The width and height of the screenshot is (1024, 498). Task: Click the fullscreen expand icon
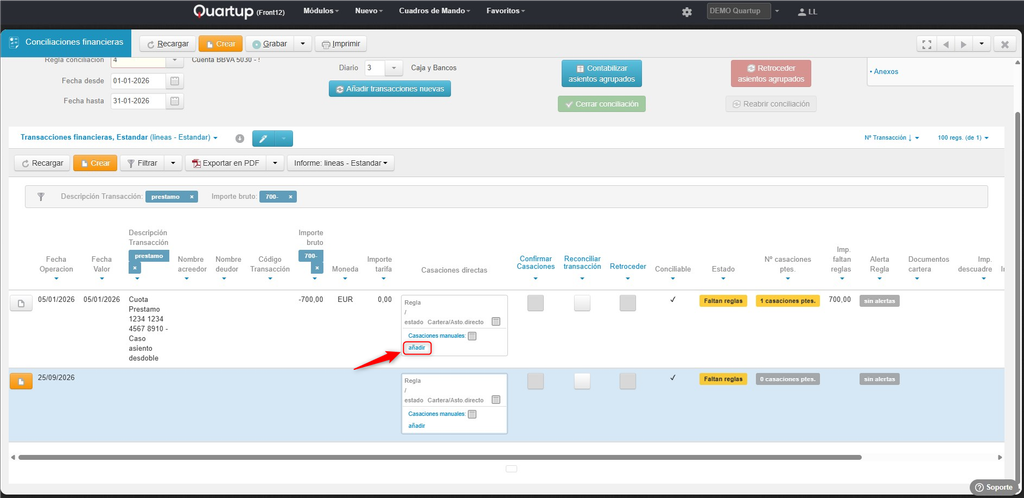point(926,44)
